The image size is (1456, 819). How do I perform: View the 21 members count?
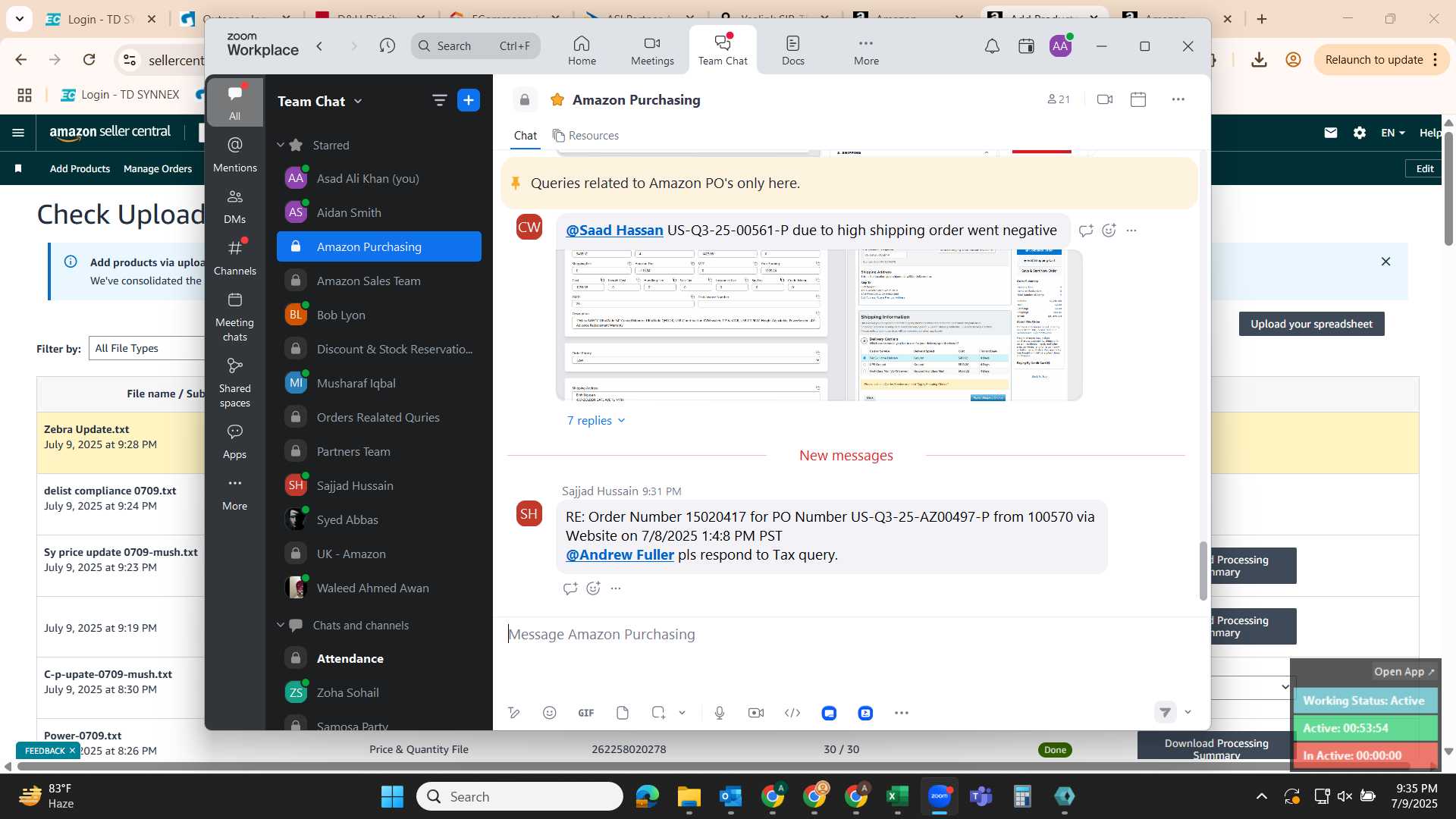coord(1059,99)
